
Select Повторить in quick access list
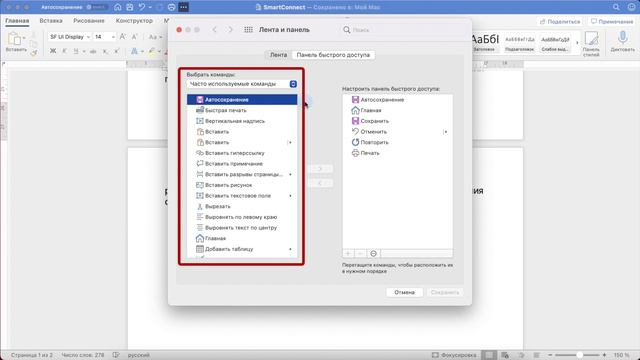pos(397,142)
